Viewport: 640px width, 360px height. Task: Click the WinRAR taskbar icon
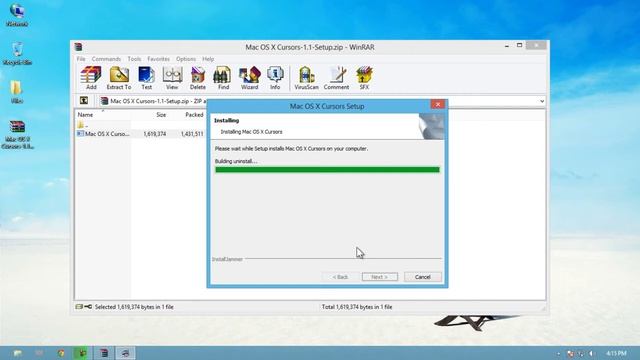click(x=104, y=353)
